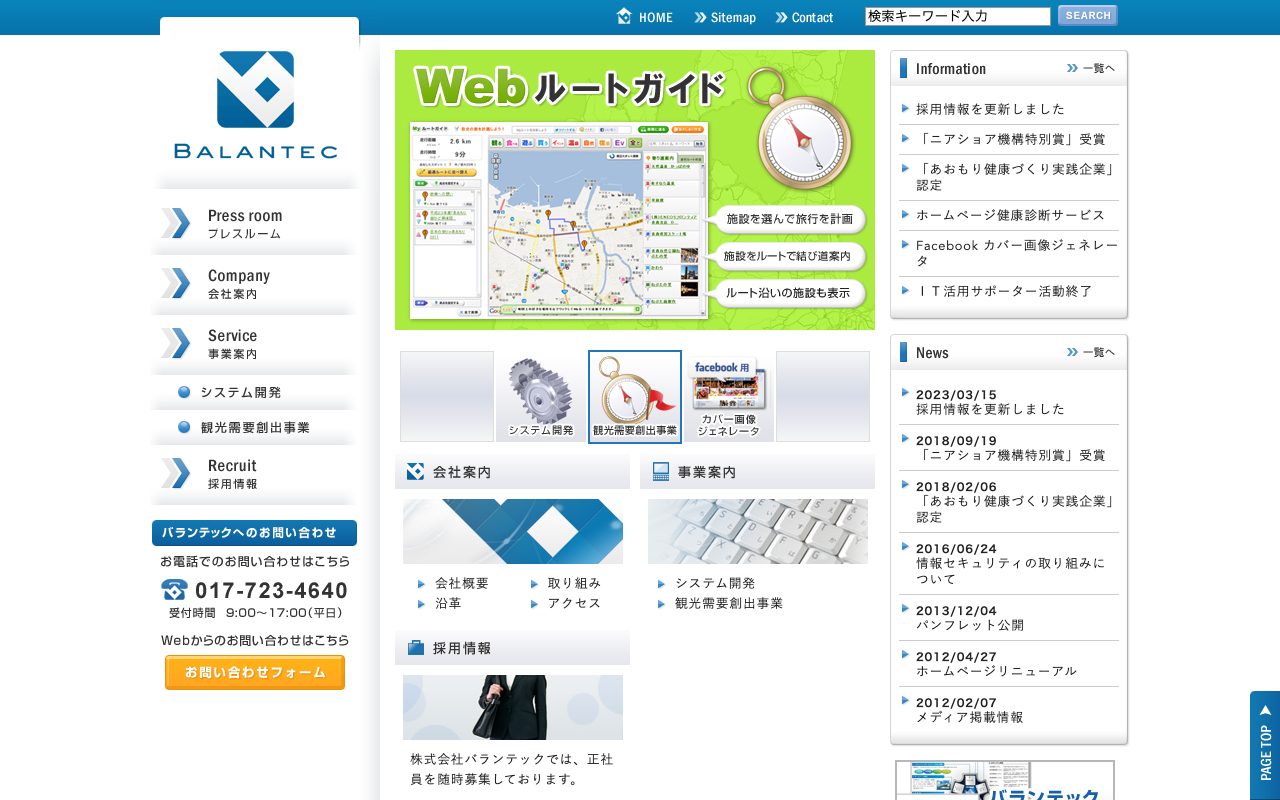Click the Service chevron arrow icon
Image resolution: width=1280 pixels, height=800 pixels.
coord(176,343)
